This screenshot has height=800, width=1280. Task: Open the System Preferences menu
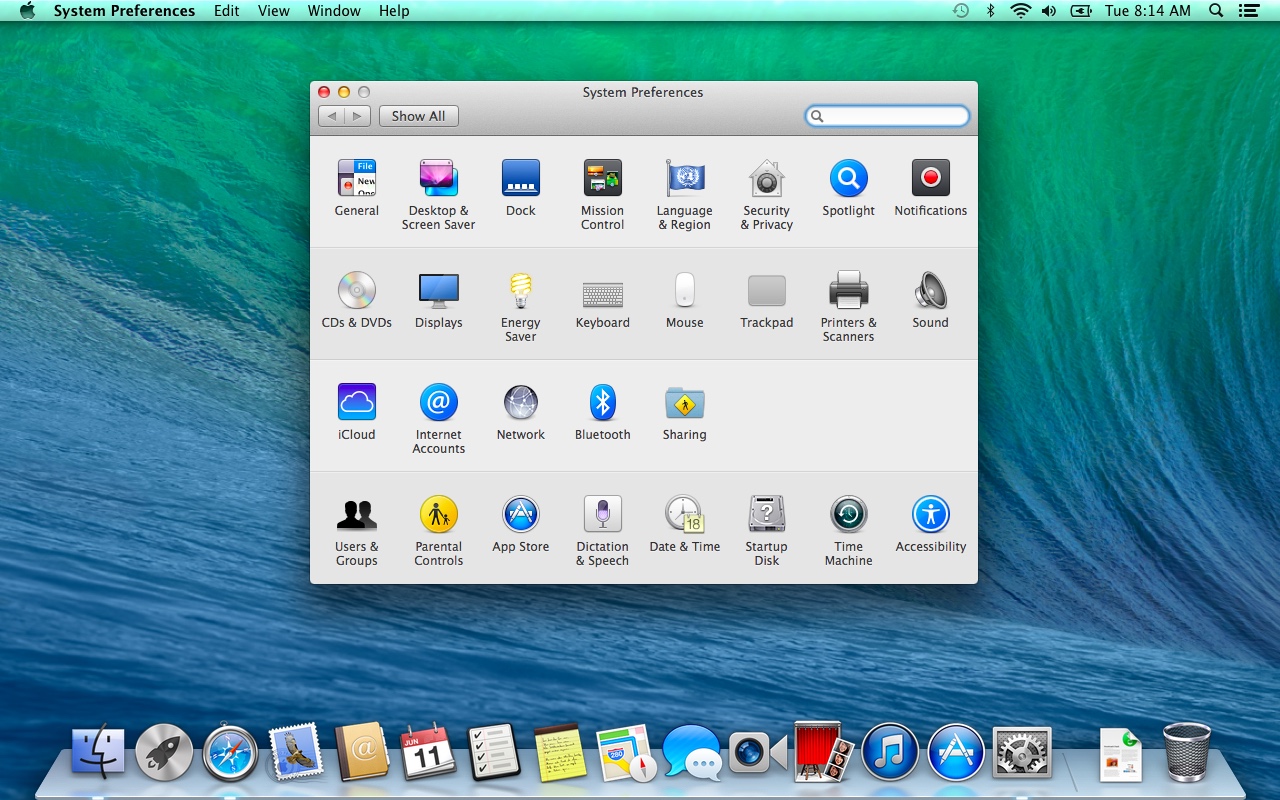click(124, 11)
